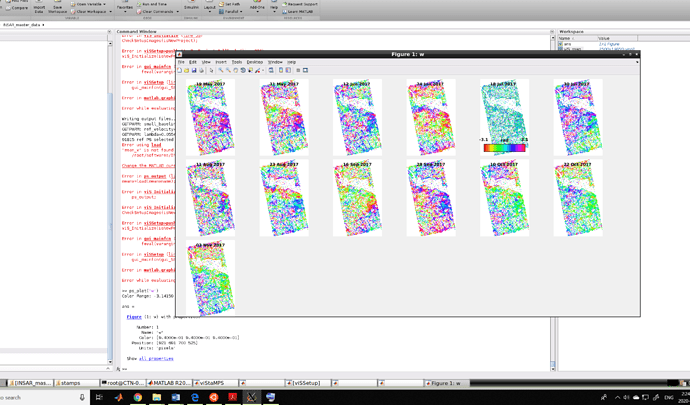This screenshot has width=690, height=405.
Task: Click Show Plot Tools icon in Figure 1
Action: tap(305, 70)
